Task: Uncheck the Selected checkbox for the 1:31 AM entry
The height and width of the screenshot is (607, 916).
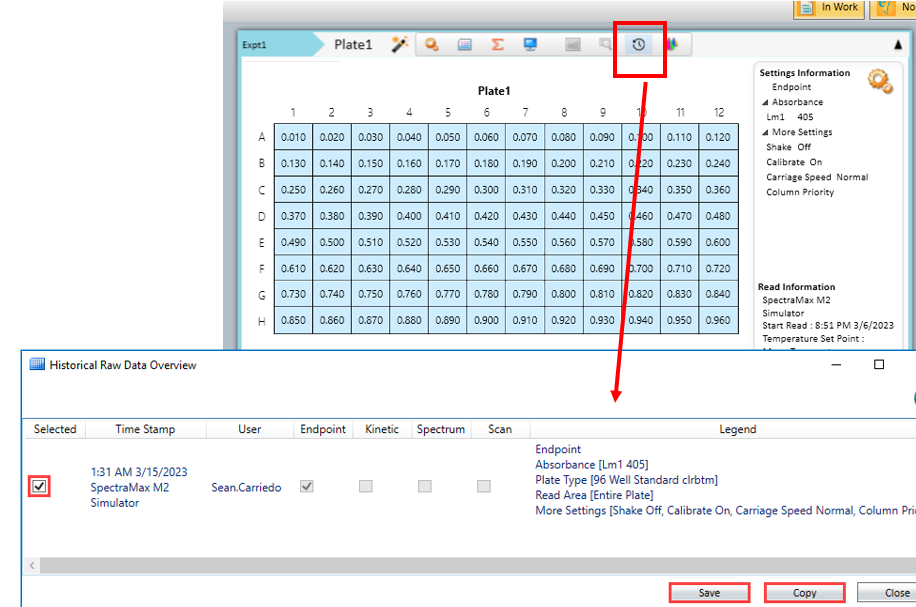Action: (39, 486)
